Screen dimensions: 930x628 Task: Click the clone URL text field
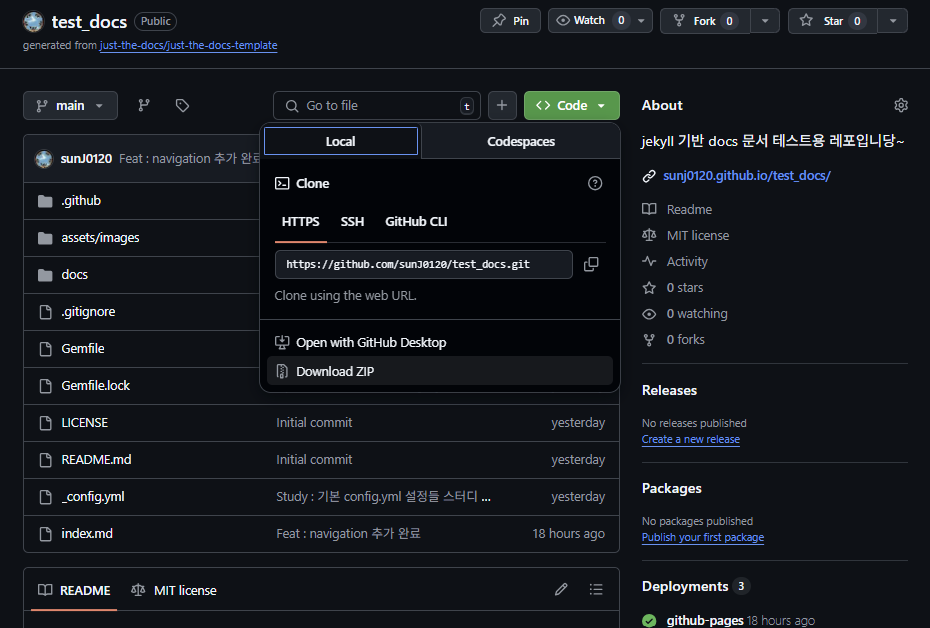[423, 264]
